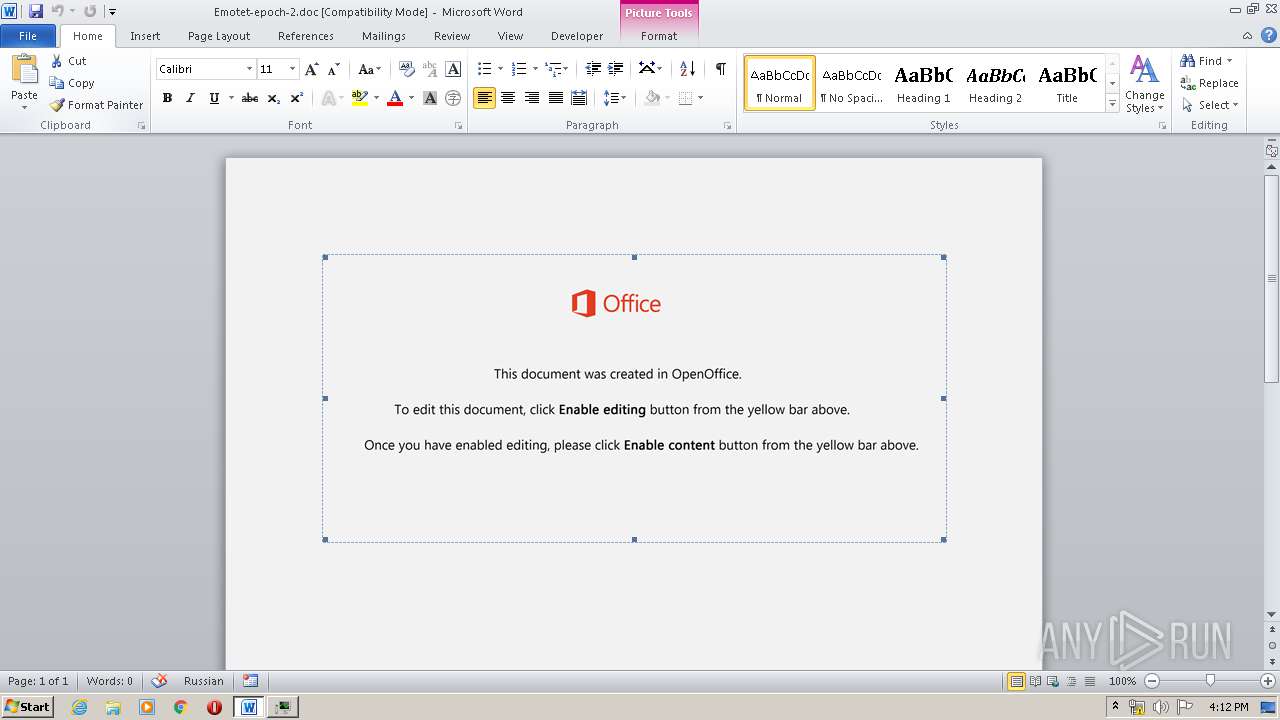Click the Text Highlight Color yellow swatch
The image size is (1280, 720).
click(x=360, y=98)
